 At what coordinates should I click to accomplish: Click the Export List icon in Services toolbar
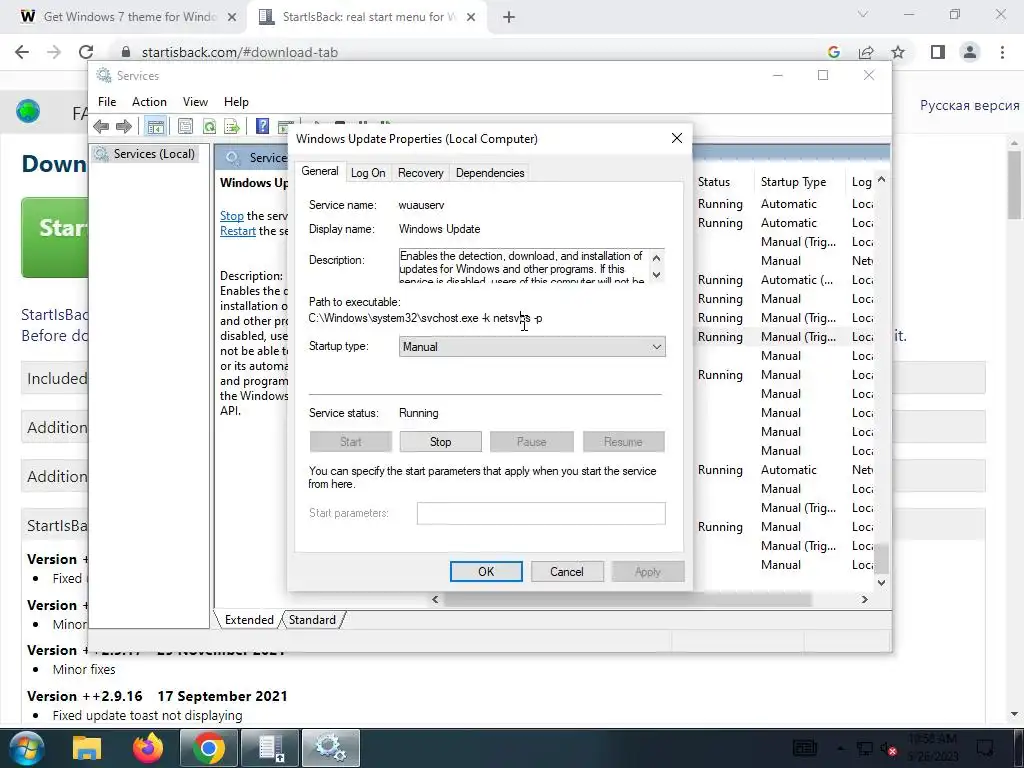[x=232, y=127]
